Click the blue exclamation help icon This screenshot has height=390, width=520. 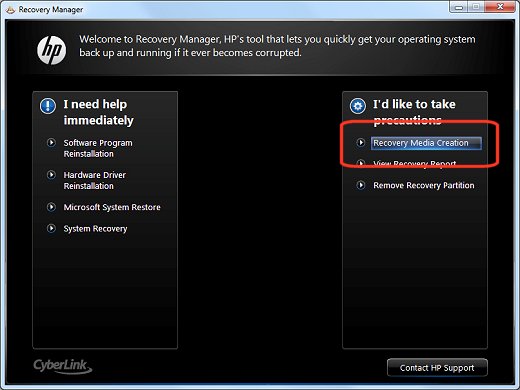coord(48,106)
